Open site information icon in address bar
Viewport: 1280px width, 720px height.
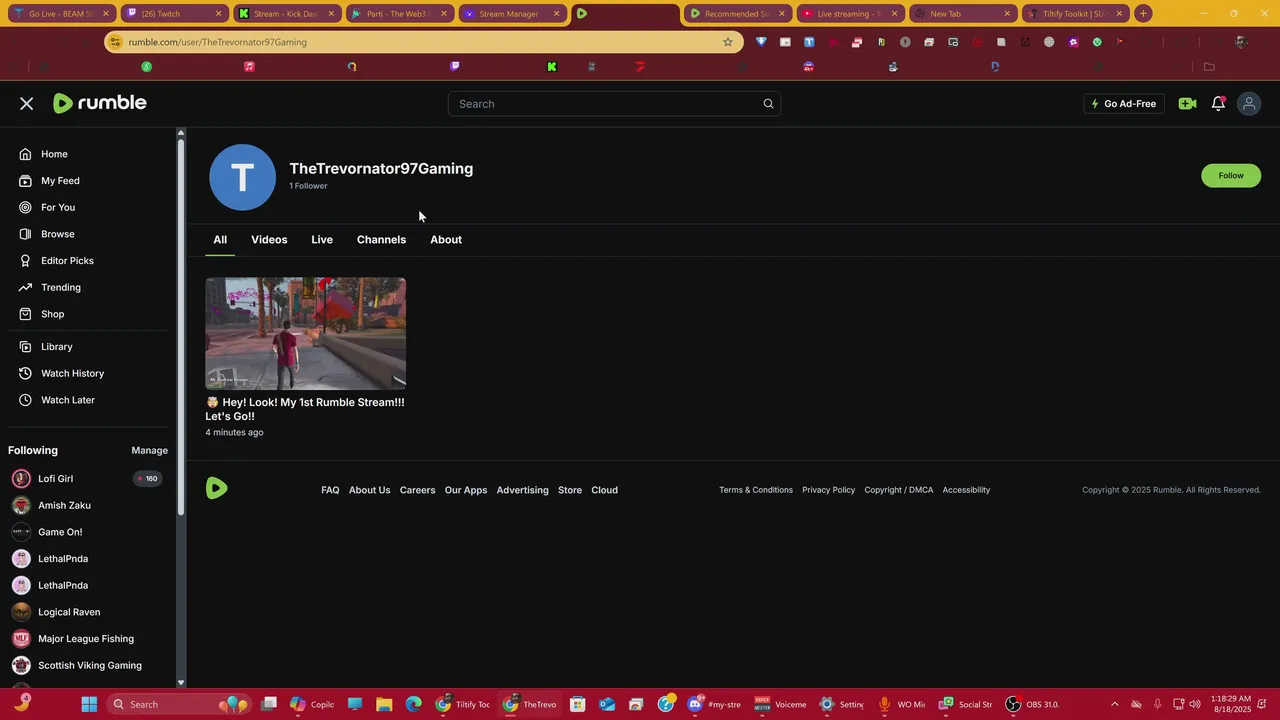click(116, 42)
